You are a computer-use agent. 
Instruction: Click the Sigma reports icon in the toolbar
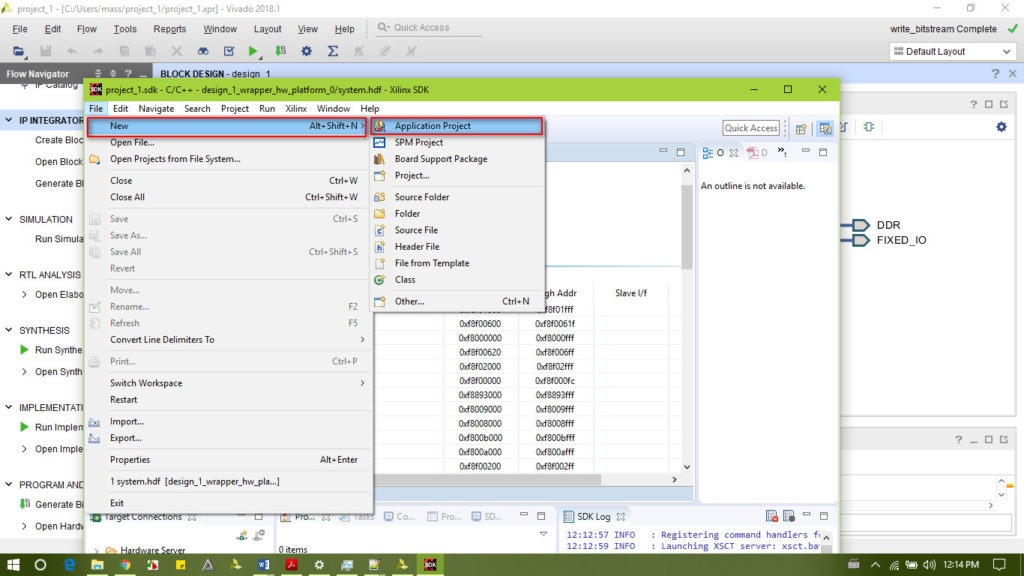click(333, 51)
